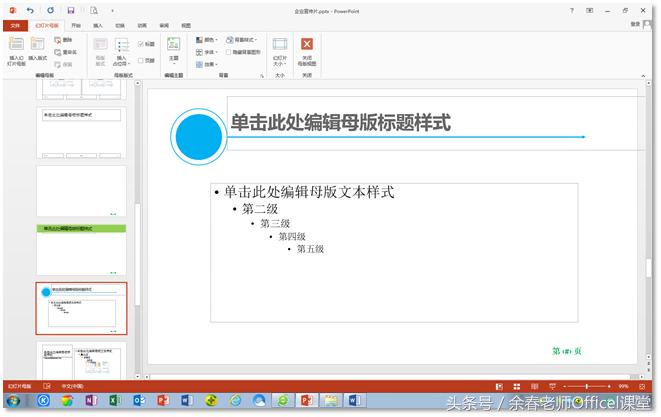Select the green title bar layout thumbnail
The width and height of the screenshot is (661, 417).
pyautogui.click(x=81, y=250)
